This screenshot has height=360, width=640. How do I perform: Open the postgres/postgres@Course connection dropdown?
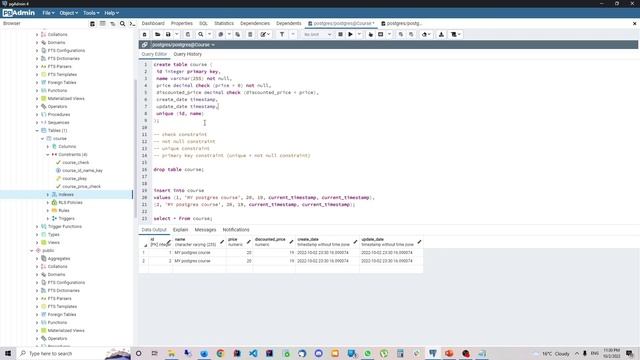point(183,45)
